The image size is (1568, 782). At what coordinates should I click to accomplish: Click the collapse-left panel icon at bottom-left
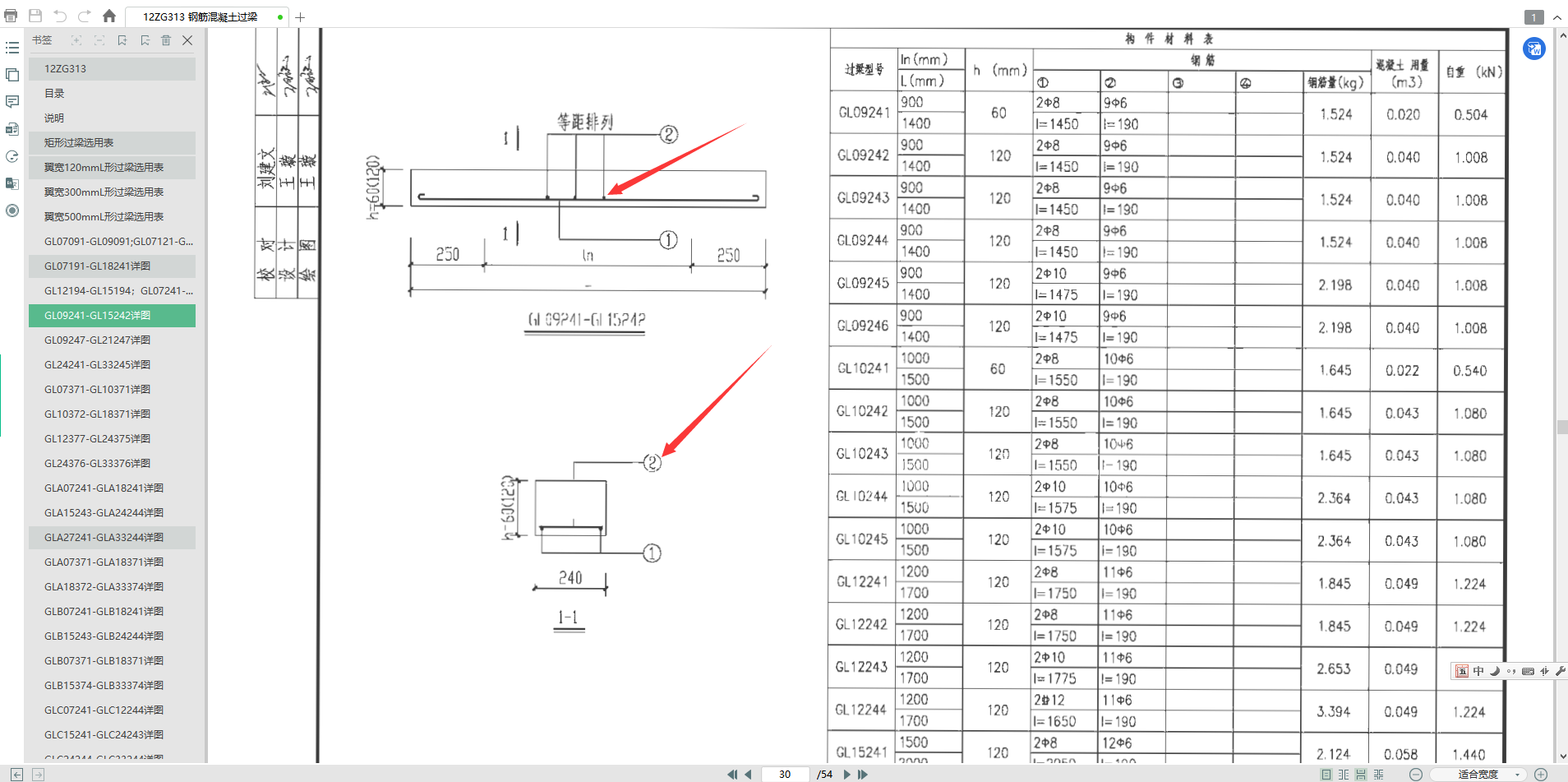pos(16,774)
